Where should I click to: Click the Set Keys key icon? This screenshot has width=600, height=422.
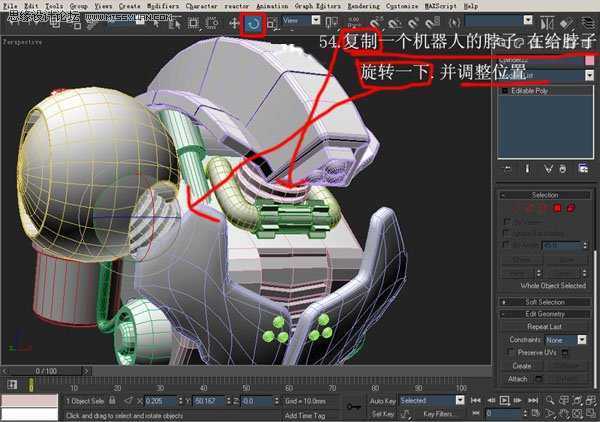(354, 407)
